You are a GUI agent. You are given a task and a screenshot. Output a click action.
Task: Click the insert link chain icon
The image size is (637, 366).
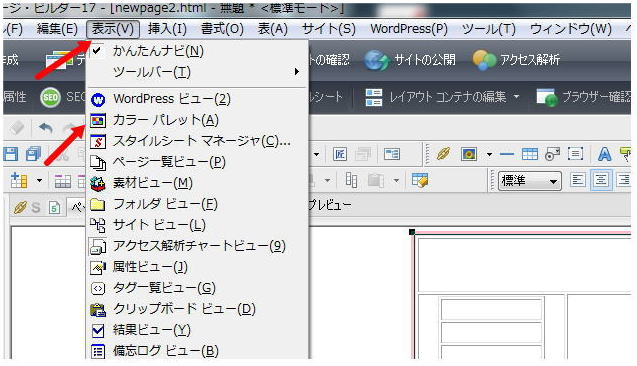[x=444, y=154]
